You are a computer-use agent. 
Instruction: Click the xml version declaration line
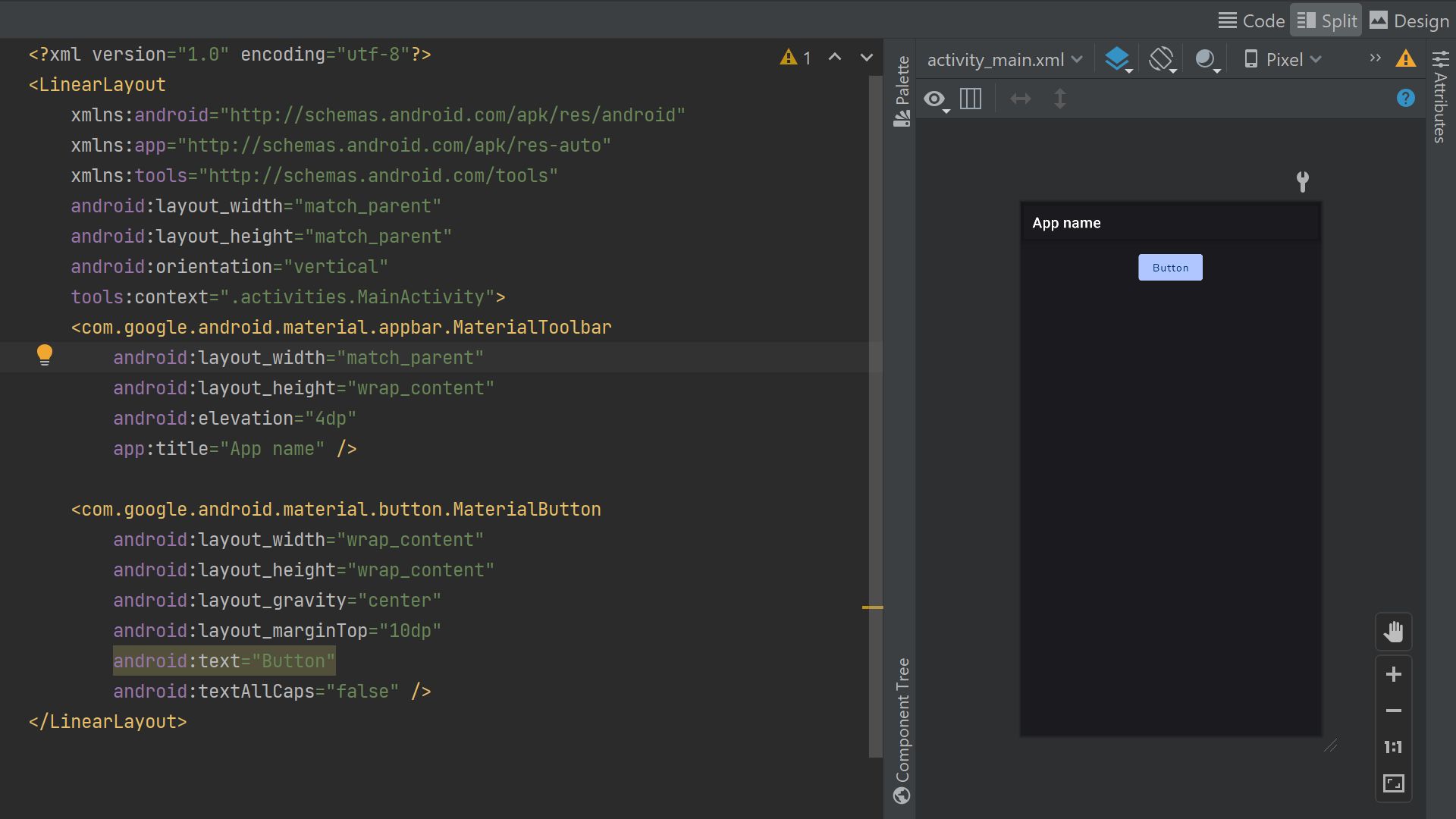coord(230,54)
